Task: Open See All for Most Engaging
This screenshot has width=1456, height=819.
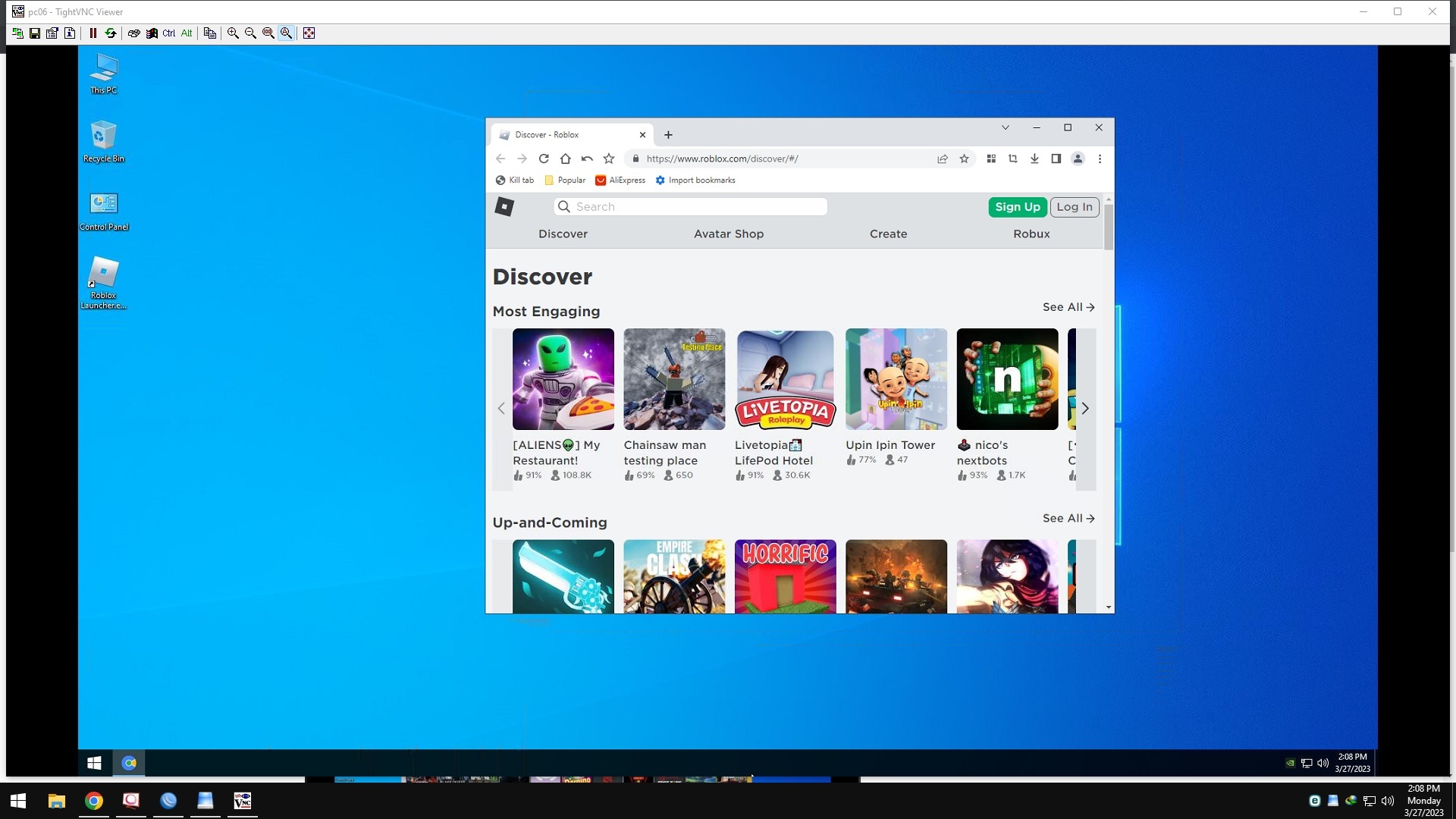Action: click(1067, 307)
